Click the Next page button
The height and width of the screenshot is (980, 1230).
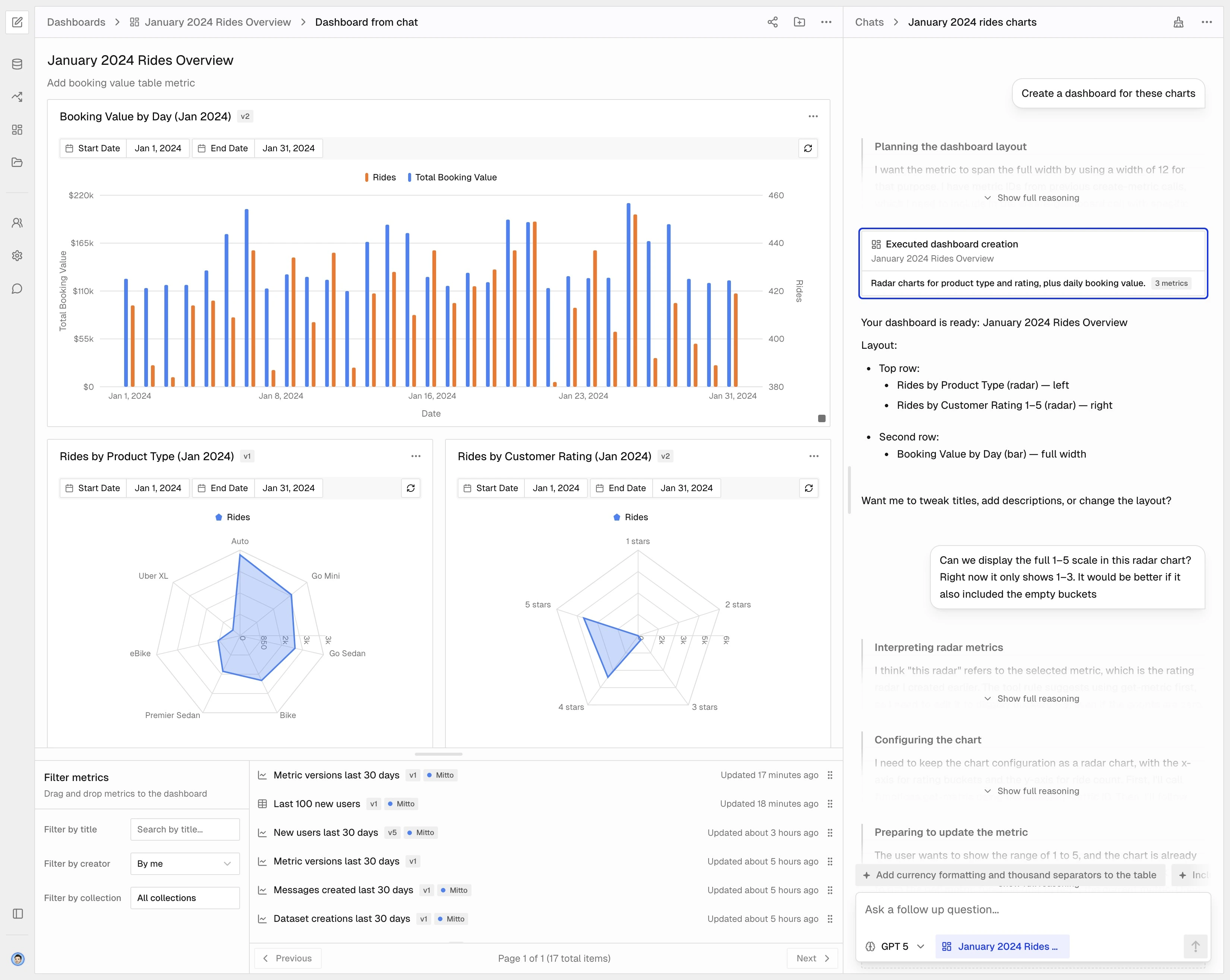812,958
